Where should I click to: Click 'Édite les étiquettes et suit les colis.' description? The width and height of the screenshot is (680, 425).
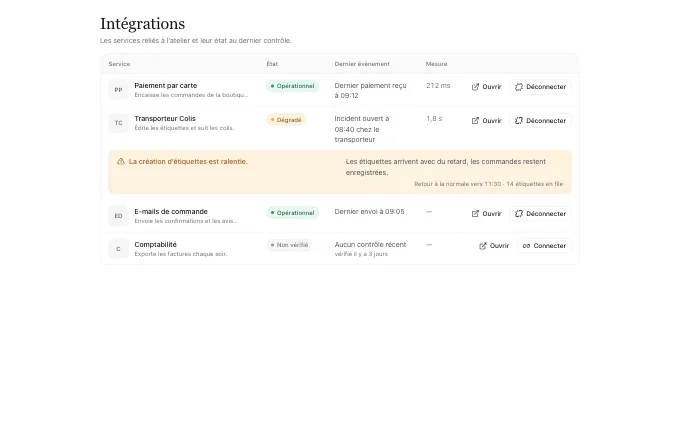(x=184, y=128)
